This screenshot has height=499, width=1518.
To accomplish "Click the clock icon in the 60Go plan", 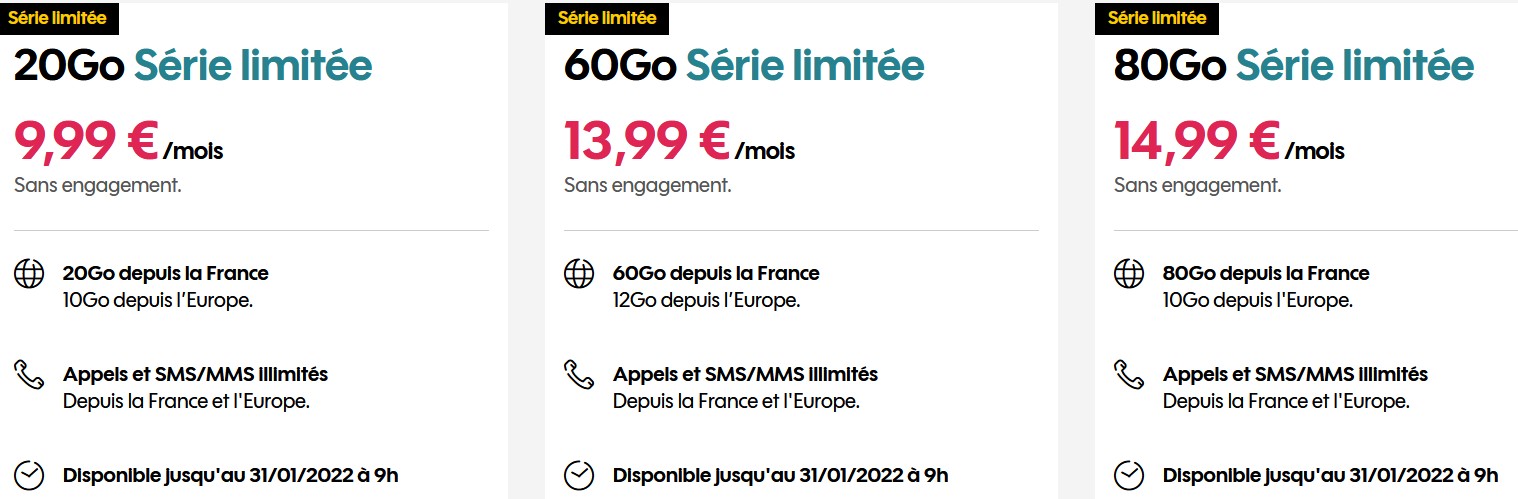I will pyautogui.click(x=579, y=475).
